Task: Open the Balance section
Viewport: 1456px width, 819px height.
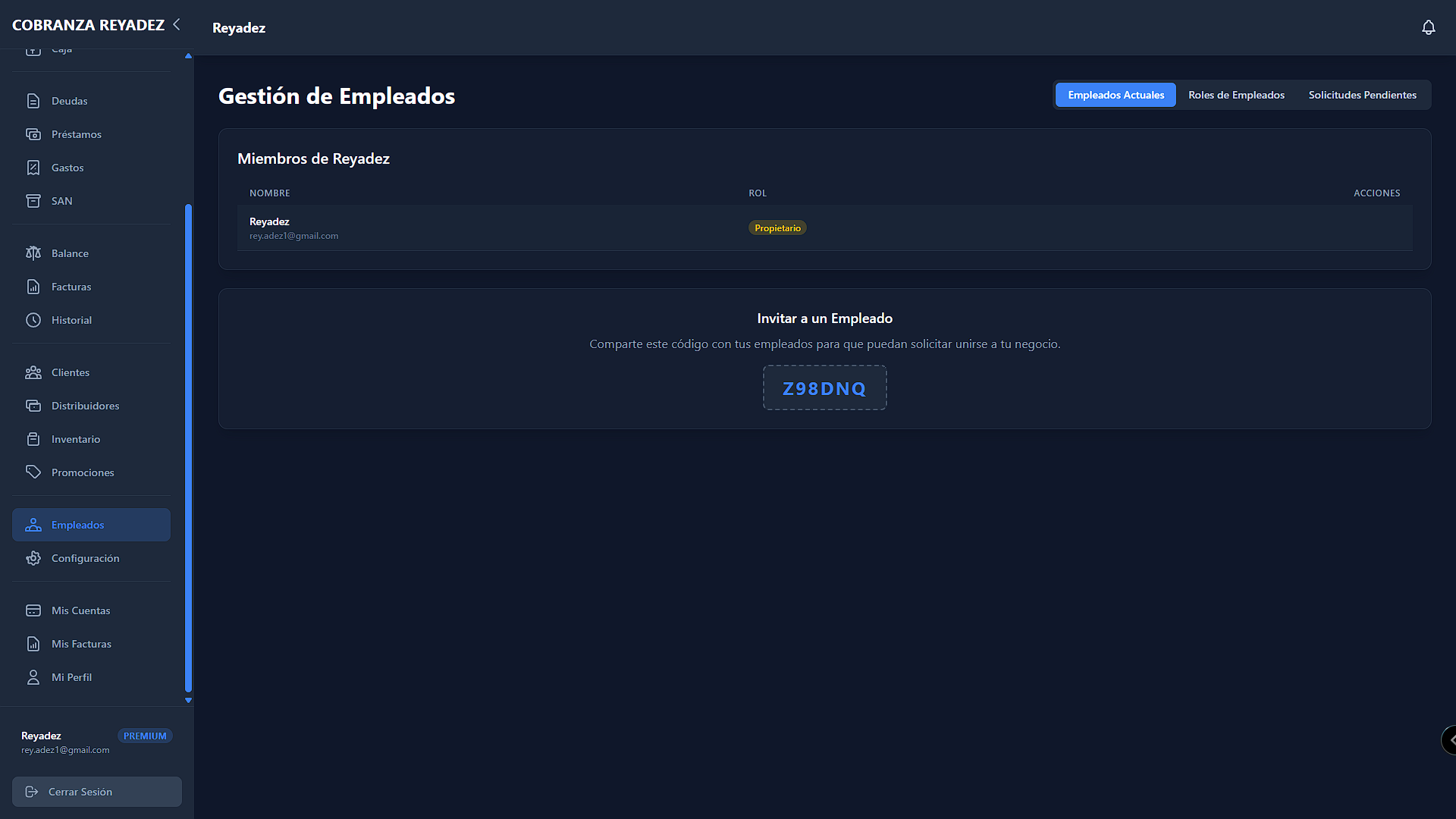Action: click(91, 253)
